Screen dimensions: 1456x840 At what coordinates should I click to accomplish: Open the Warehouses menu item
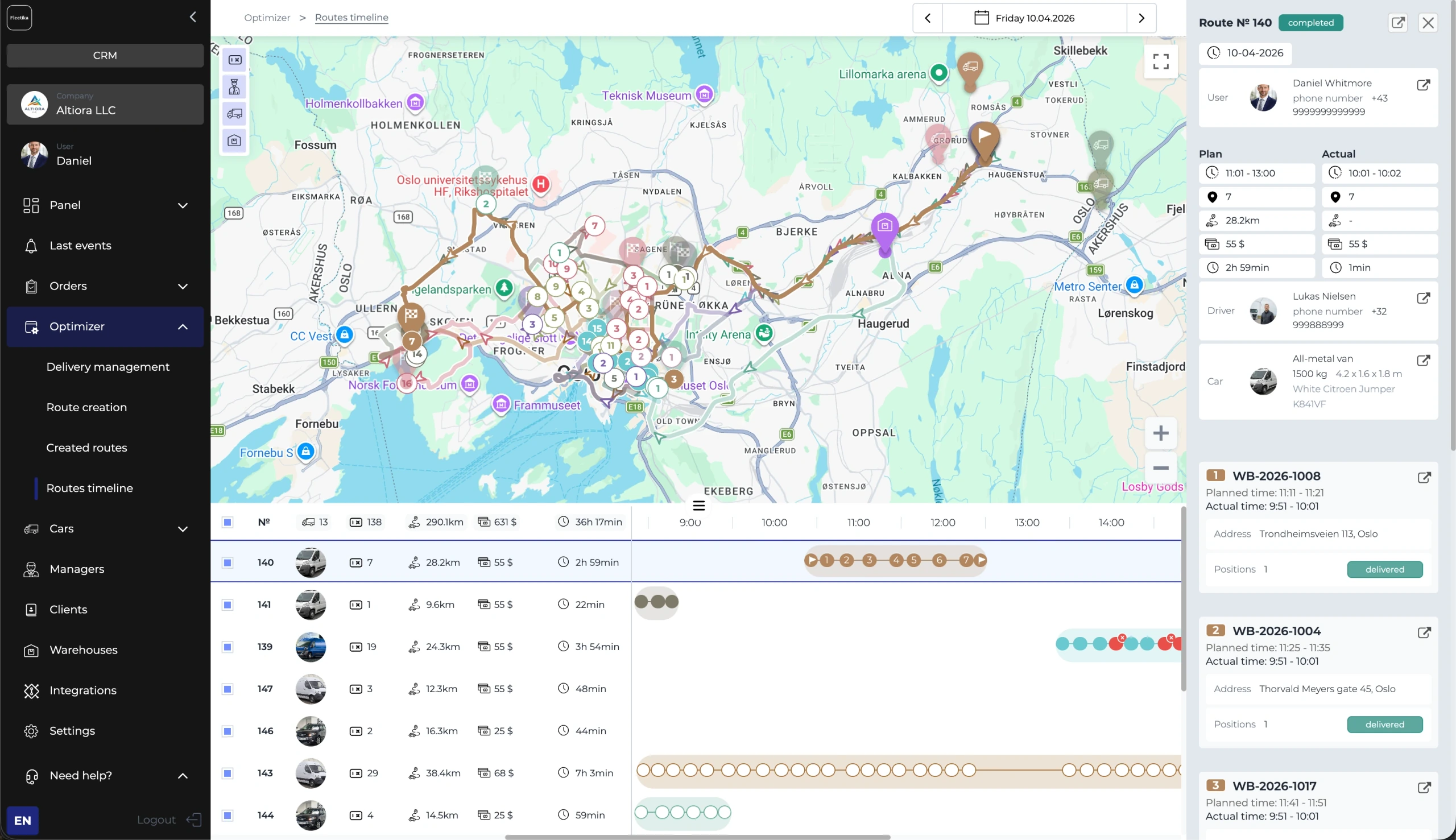click(105, 649)
